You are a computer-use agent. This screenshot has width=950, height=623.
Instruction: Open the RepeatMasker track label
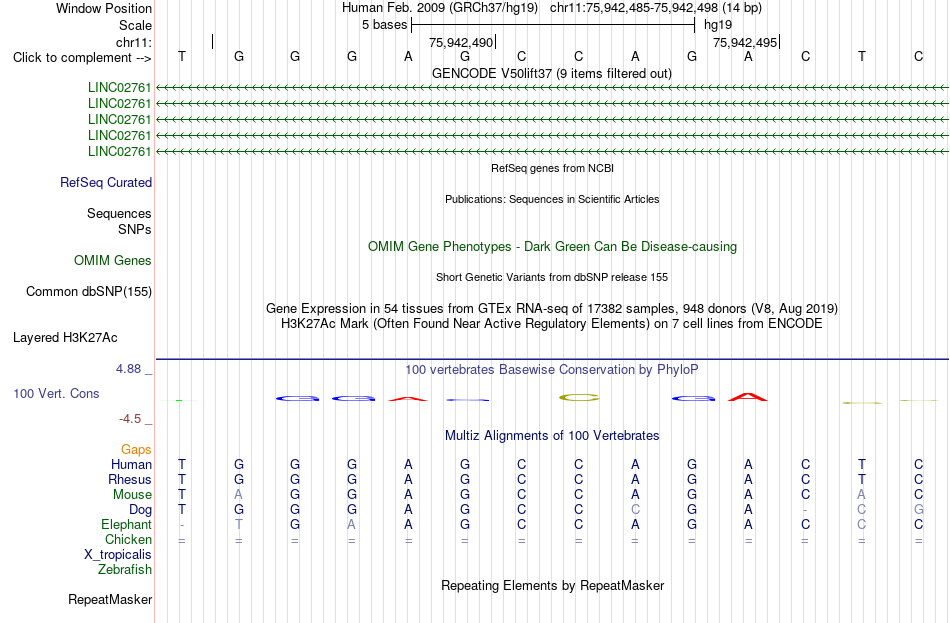pos(110,600)
